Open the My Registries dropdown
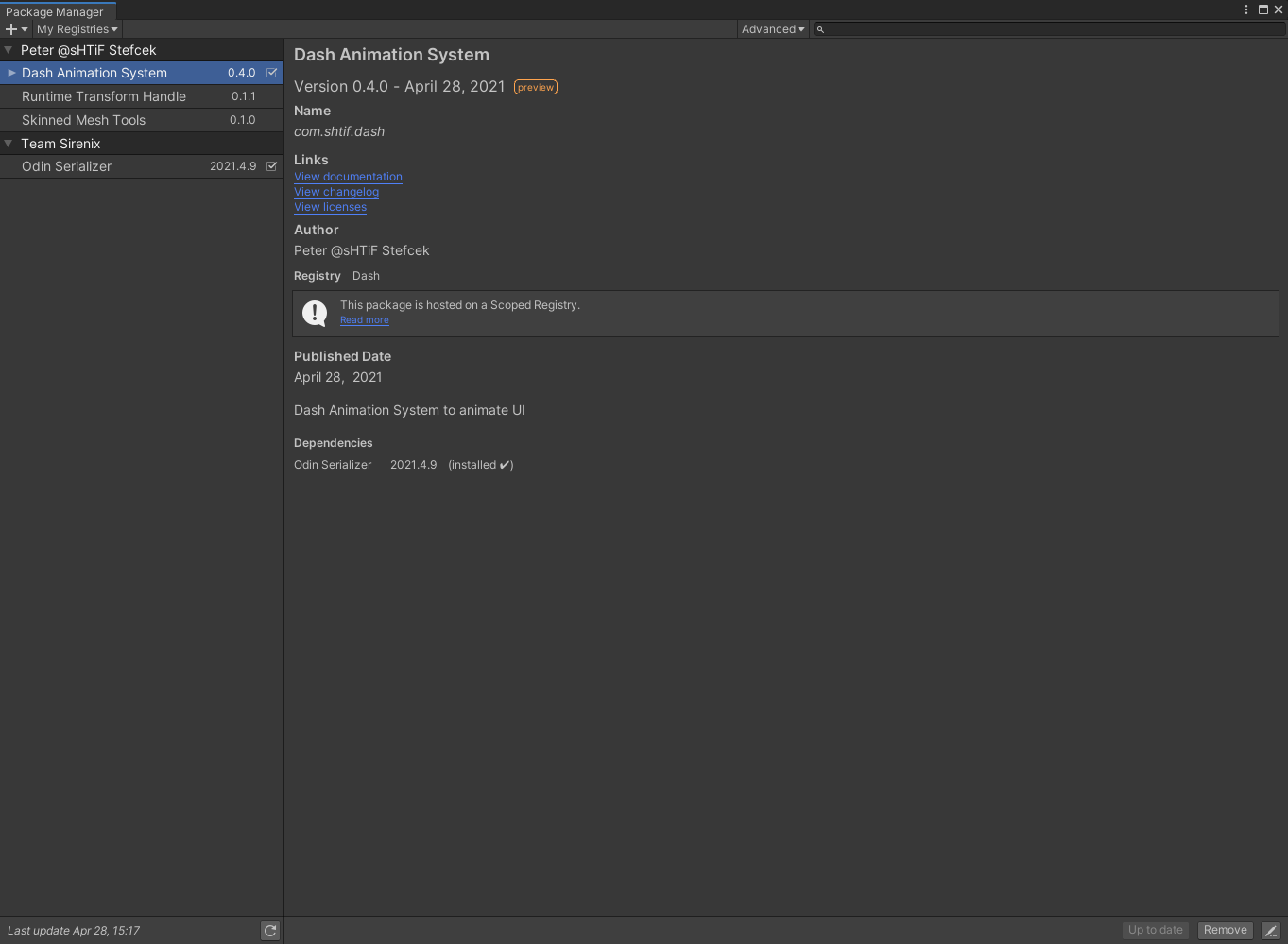Viewport: 1288px width, 944px height. pos(77,29)
